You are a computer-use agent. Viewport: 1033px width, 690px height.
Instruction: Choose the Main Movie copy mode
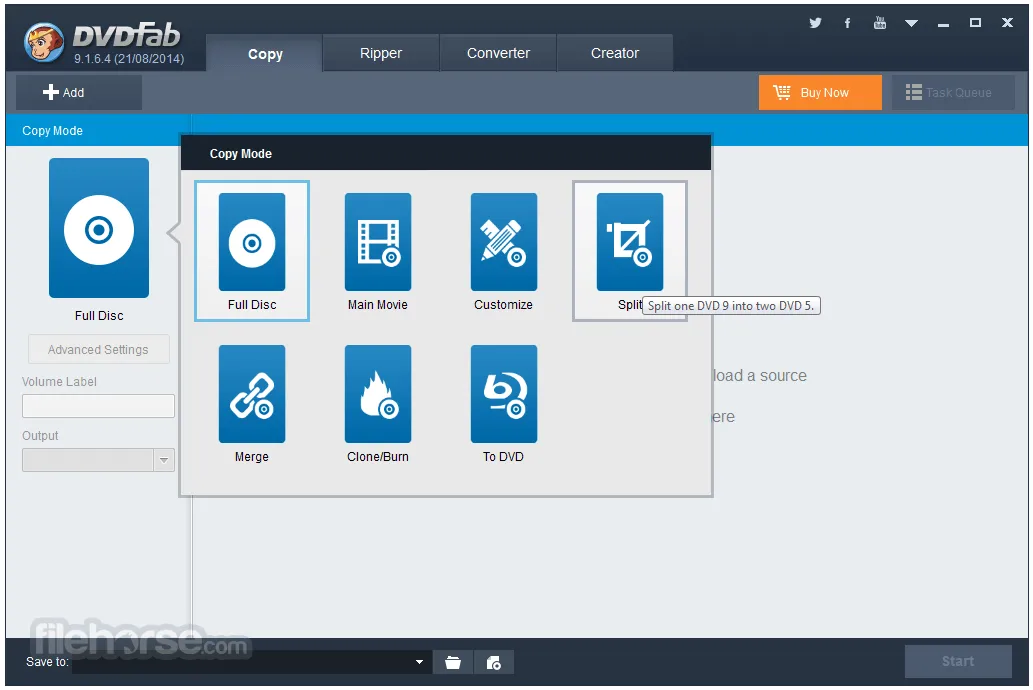[x=377, y=242]
